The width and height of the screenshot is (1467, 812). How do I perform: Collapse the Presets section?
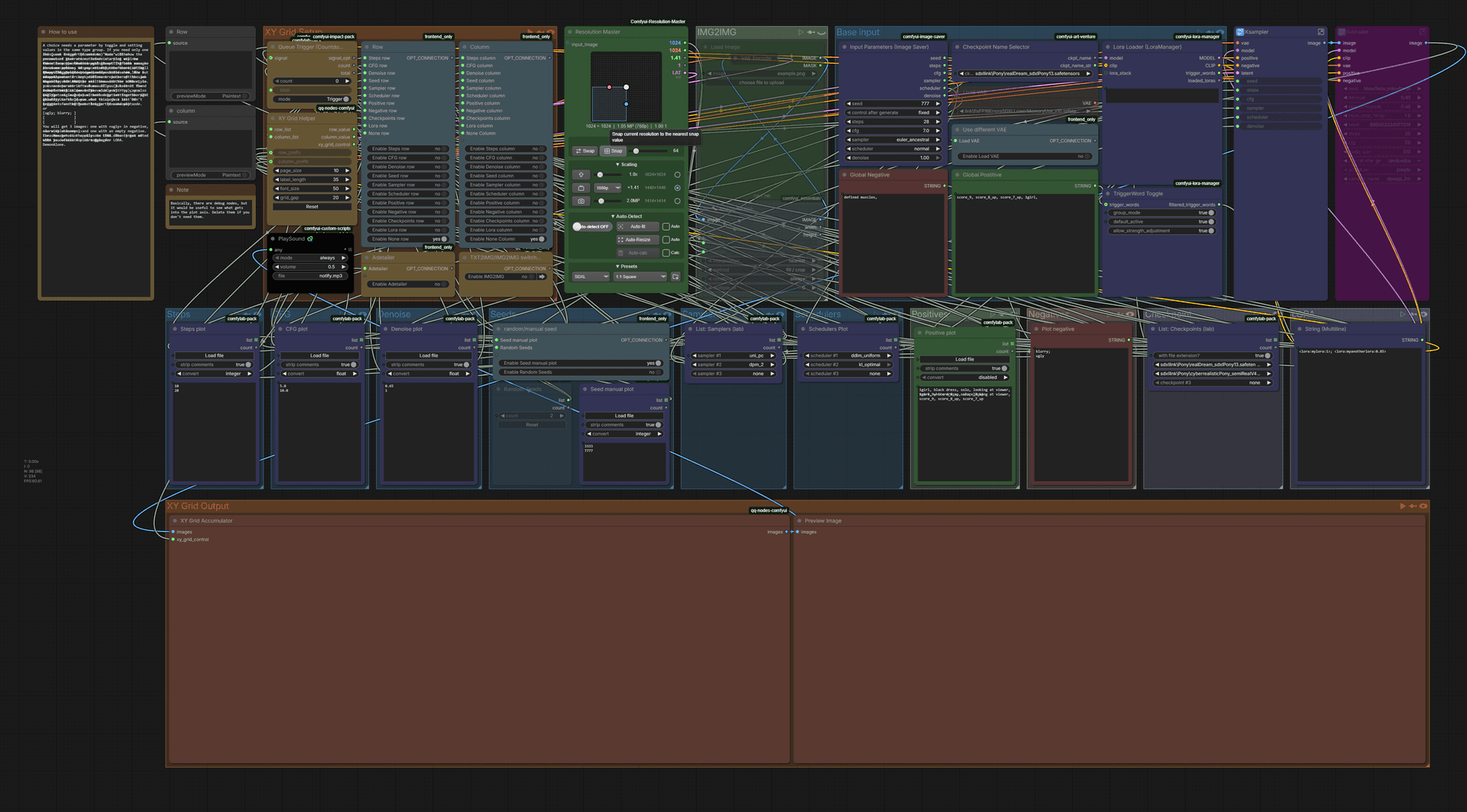(x=626, y=267)
